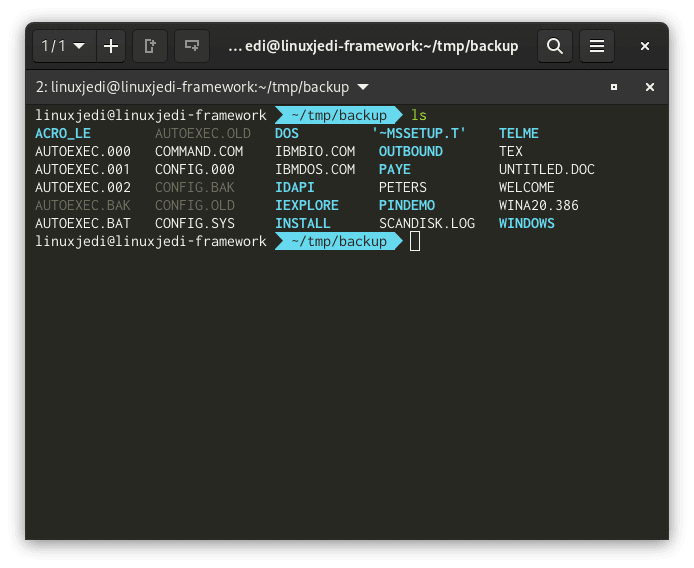
Task: Open the 1/1 session switcher dropdown
Action: [x=63, y=46]
